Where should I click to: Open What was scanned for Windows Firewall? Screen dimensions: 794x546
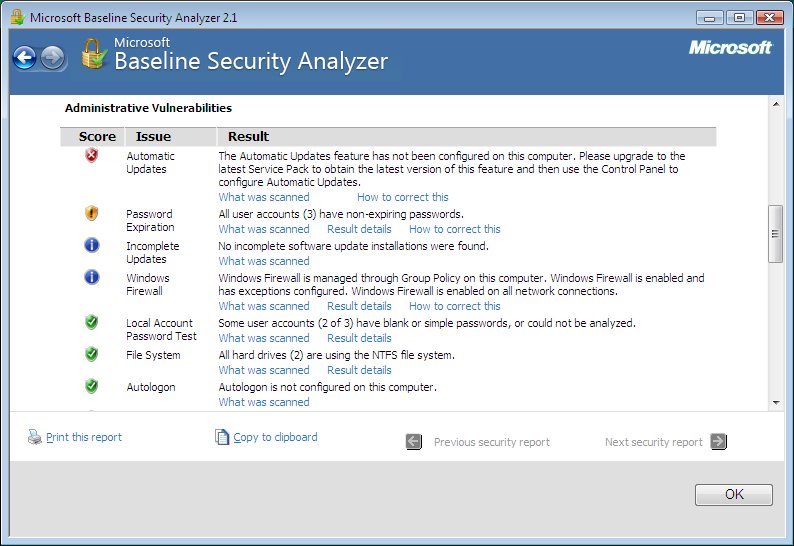264,306
